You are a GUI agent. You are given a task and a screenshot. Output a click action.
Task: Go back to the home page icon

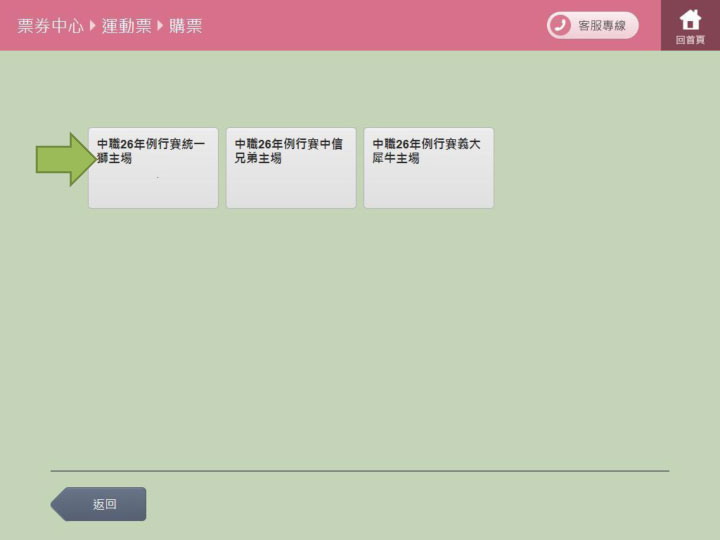pyautogui.click(x=690, y=25)
